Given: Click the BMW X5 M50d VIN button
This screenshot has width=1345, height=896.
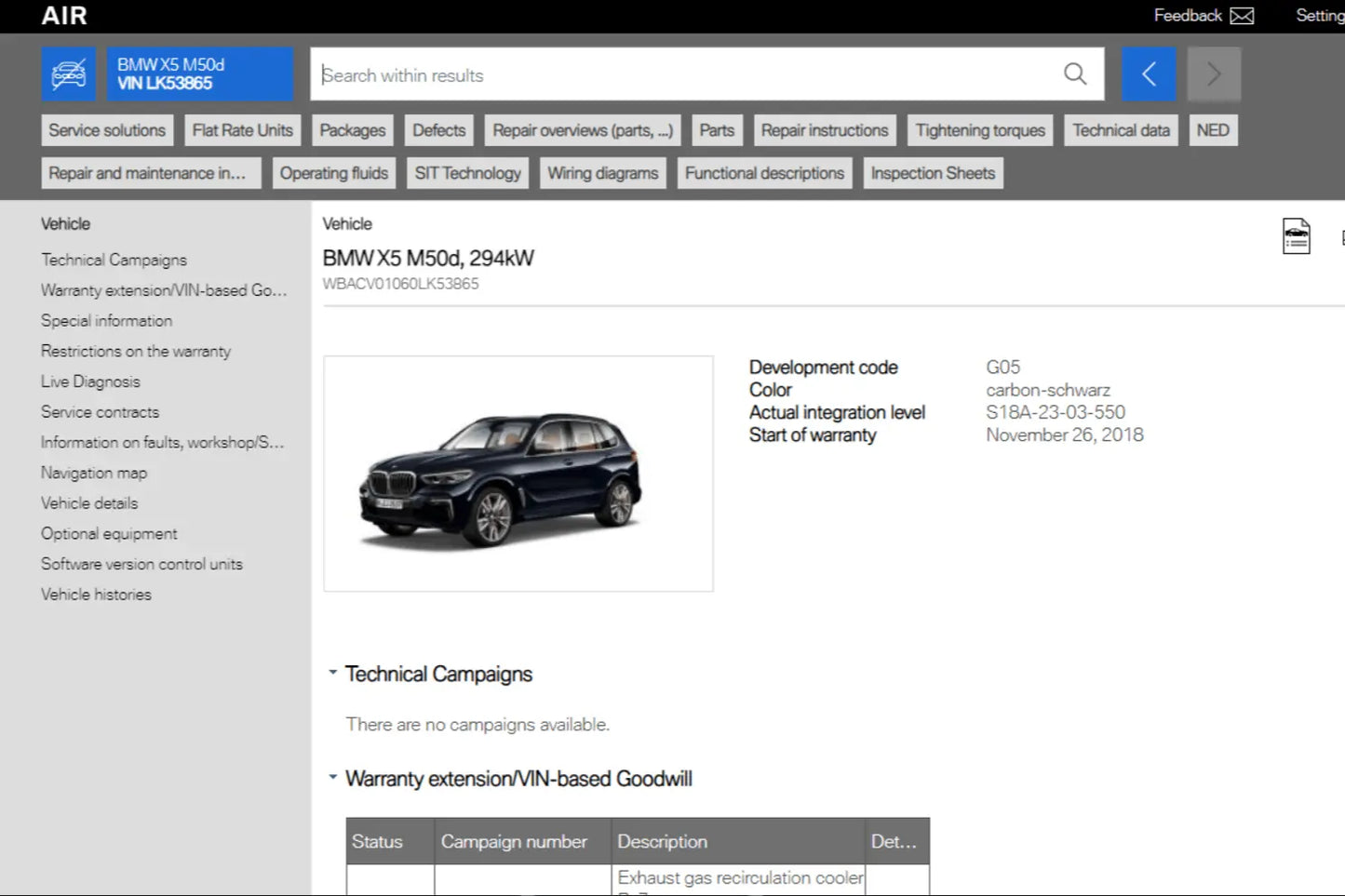Looking at the screenshot, I should click(x=200, y=74).
